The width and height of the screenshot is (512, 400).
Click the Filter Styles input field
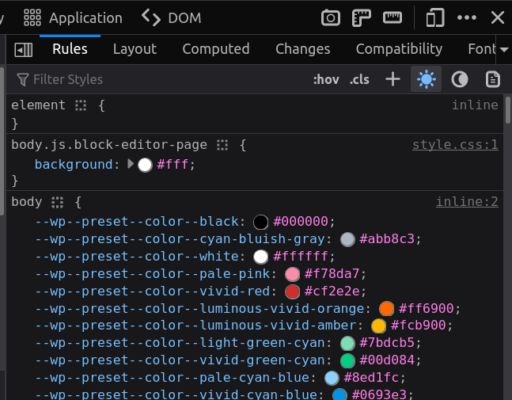click(160, 80)
